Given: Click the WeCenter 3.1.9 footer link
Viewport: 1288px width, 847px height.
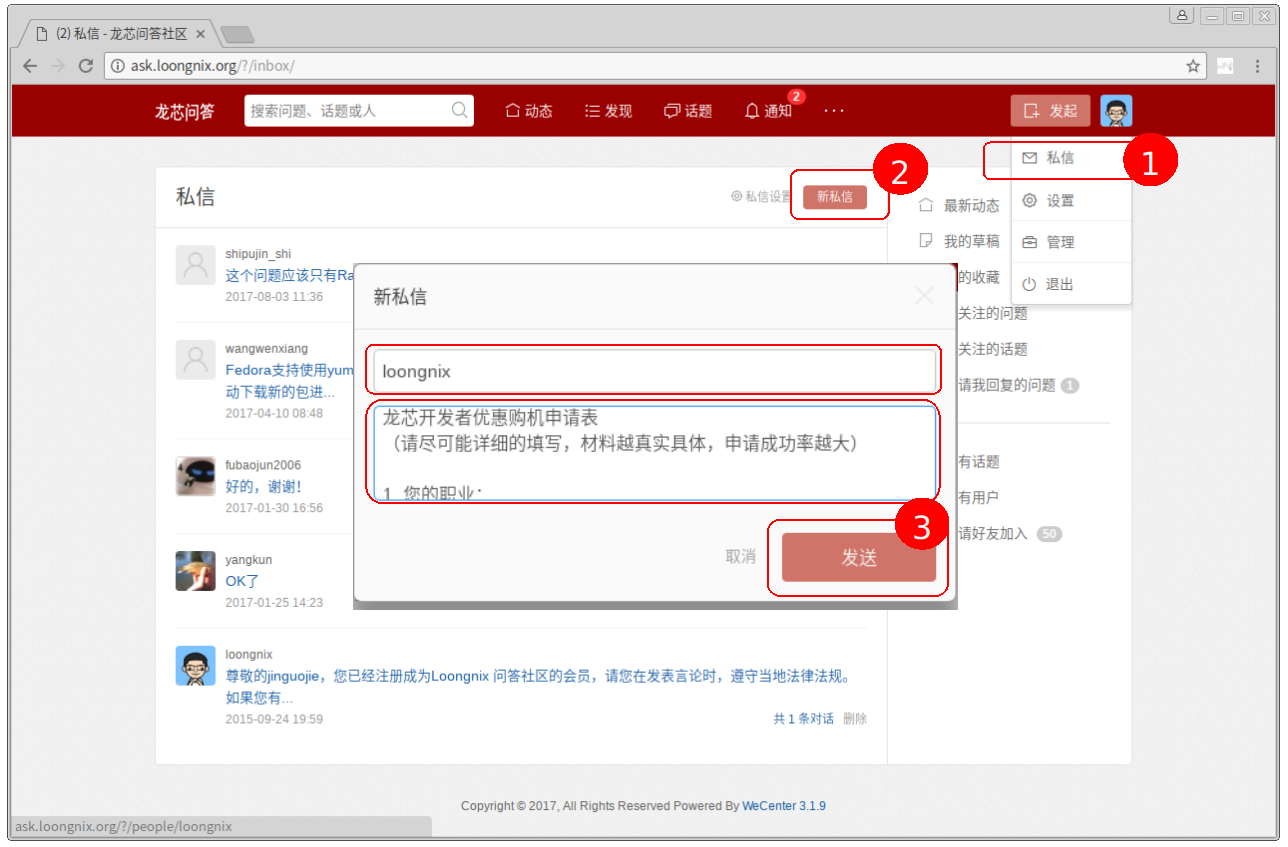Looking at the screenshot, I should [x=784, y=806].
